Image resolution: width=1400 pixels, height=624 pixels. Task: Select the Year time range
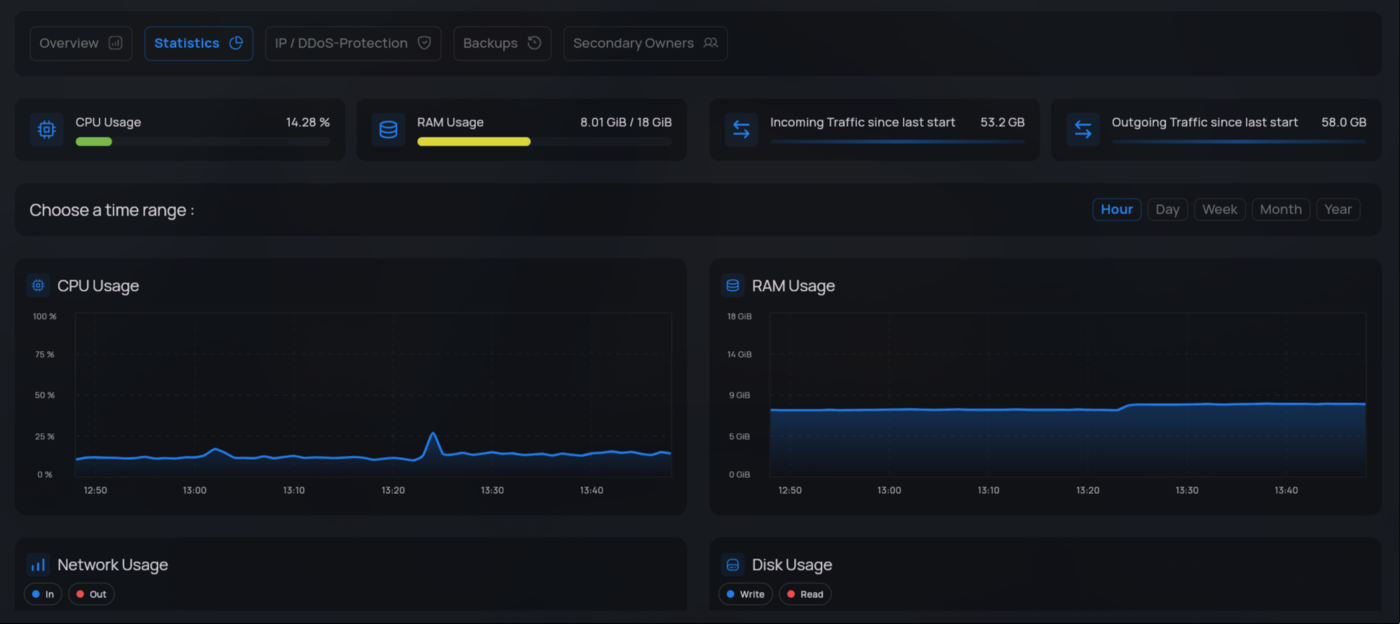pyautogui.click(x=1338, y=209)
